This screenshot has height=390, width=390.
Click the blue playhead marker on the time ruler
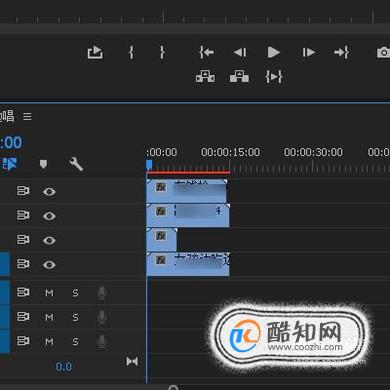[x=149, y=165]
